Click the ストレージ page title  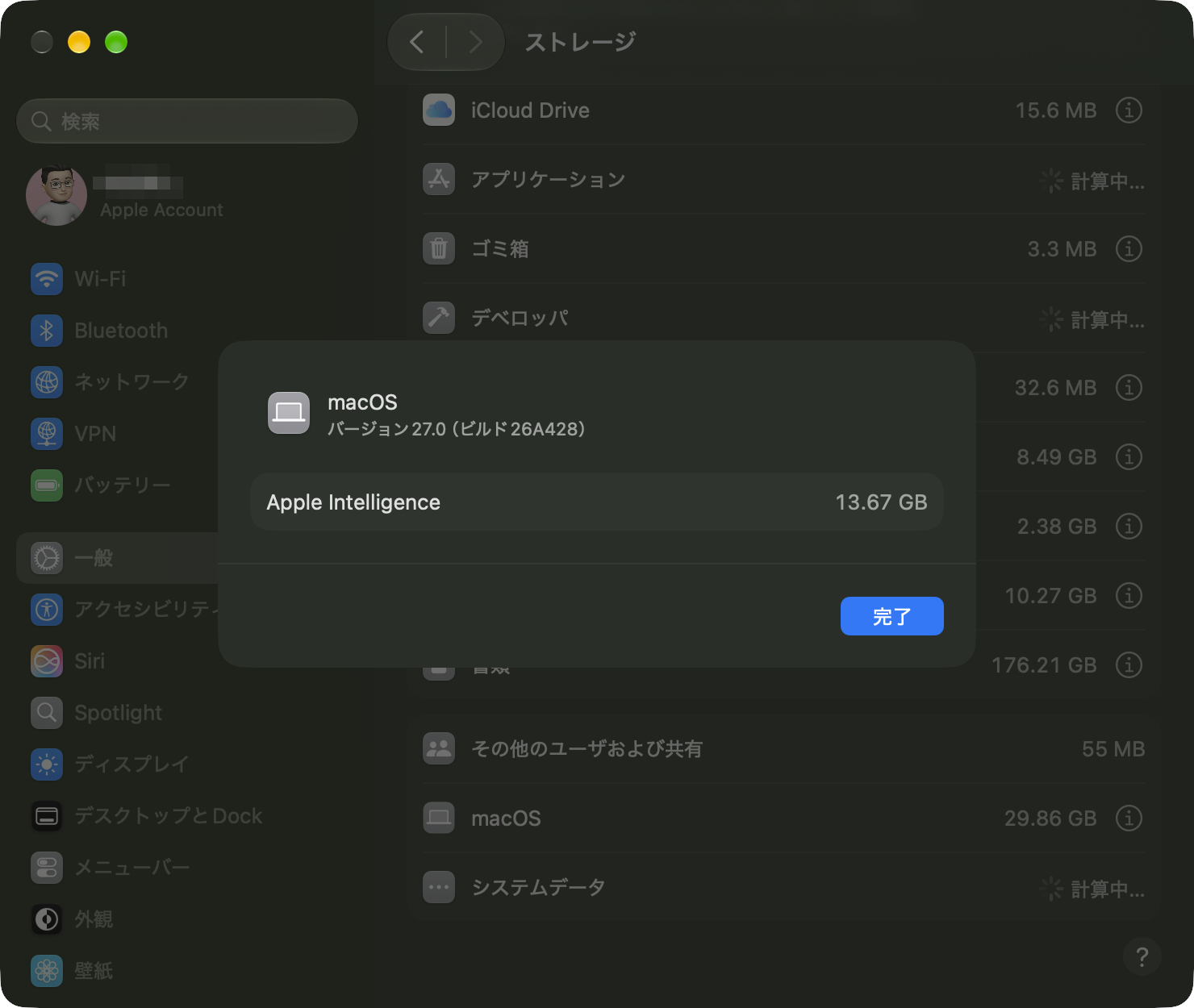580,42
